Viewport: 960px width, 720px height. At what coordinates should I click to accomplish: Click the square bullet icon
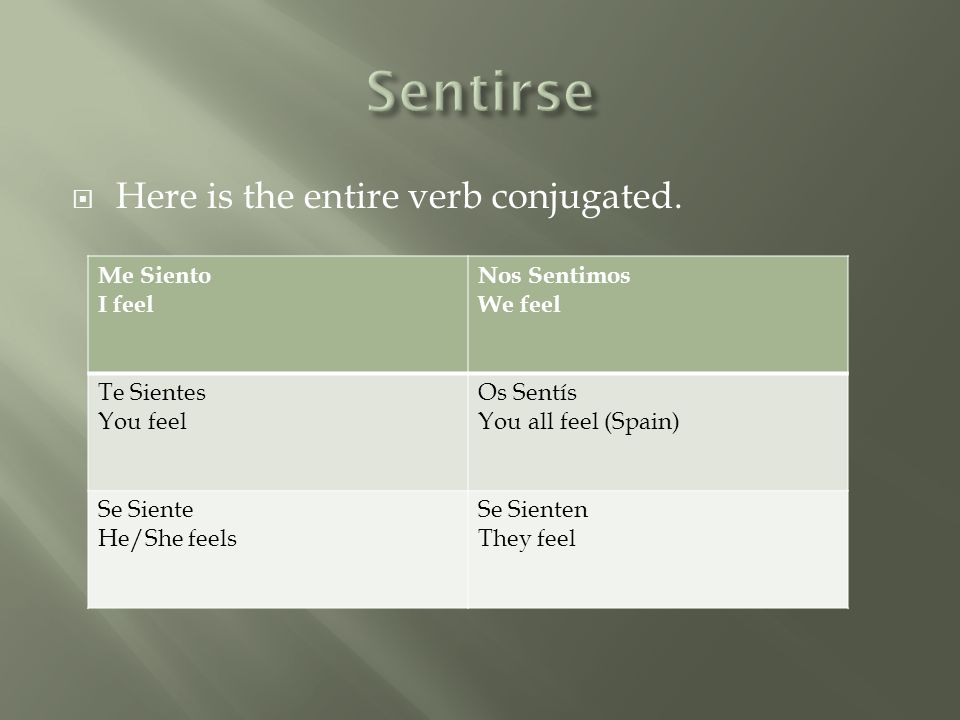pyautogui.click(x=83, y=199)
